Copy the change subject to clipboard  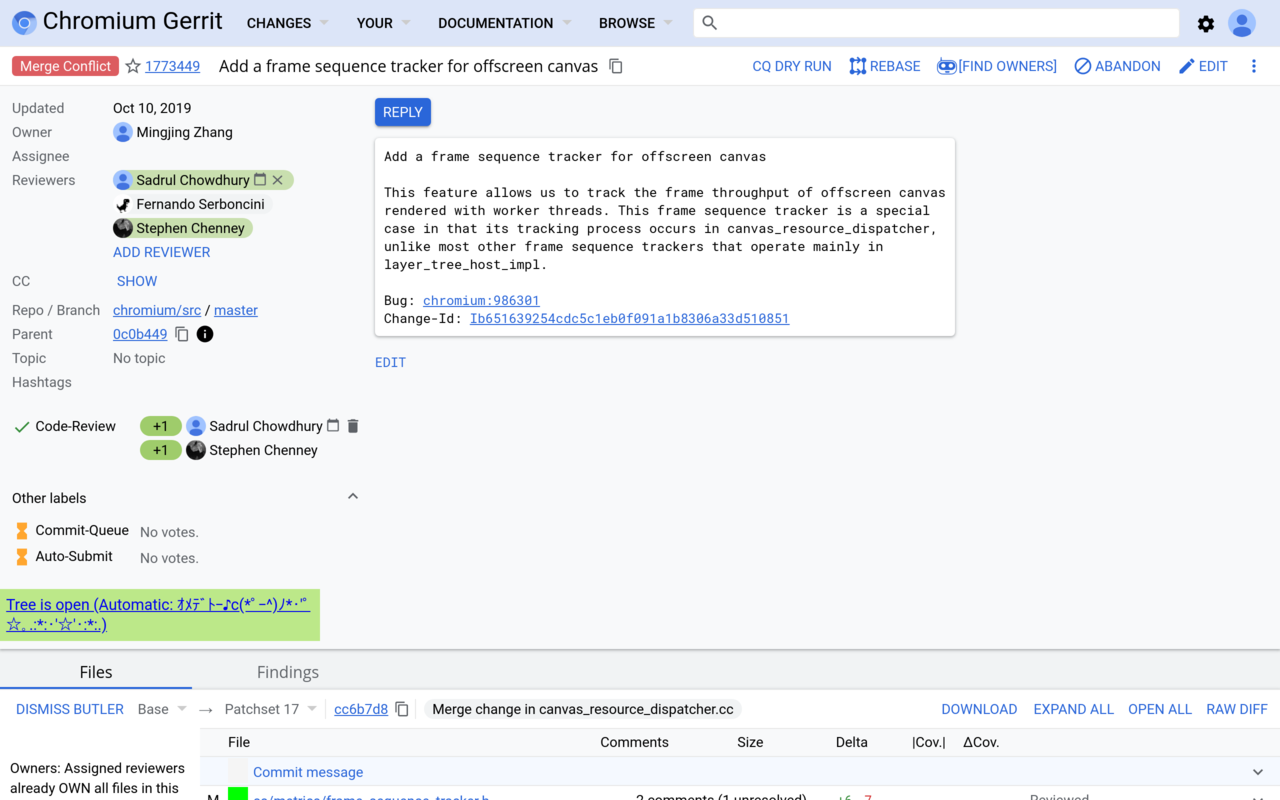coord(616,66)
